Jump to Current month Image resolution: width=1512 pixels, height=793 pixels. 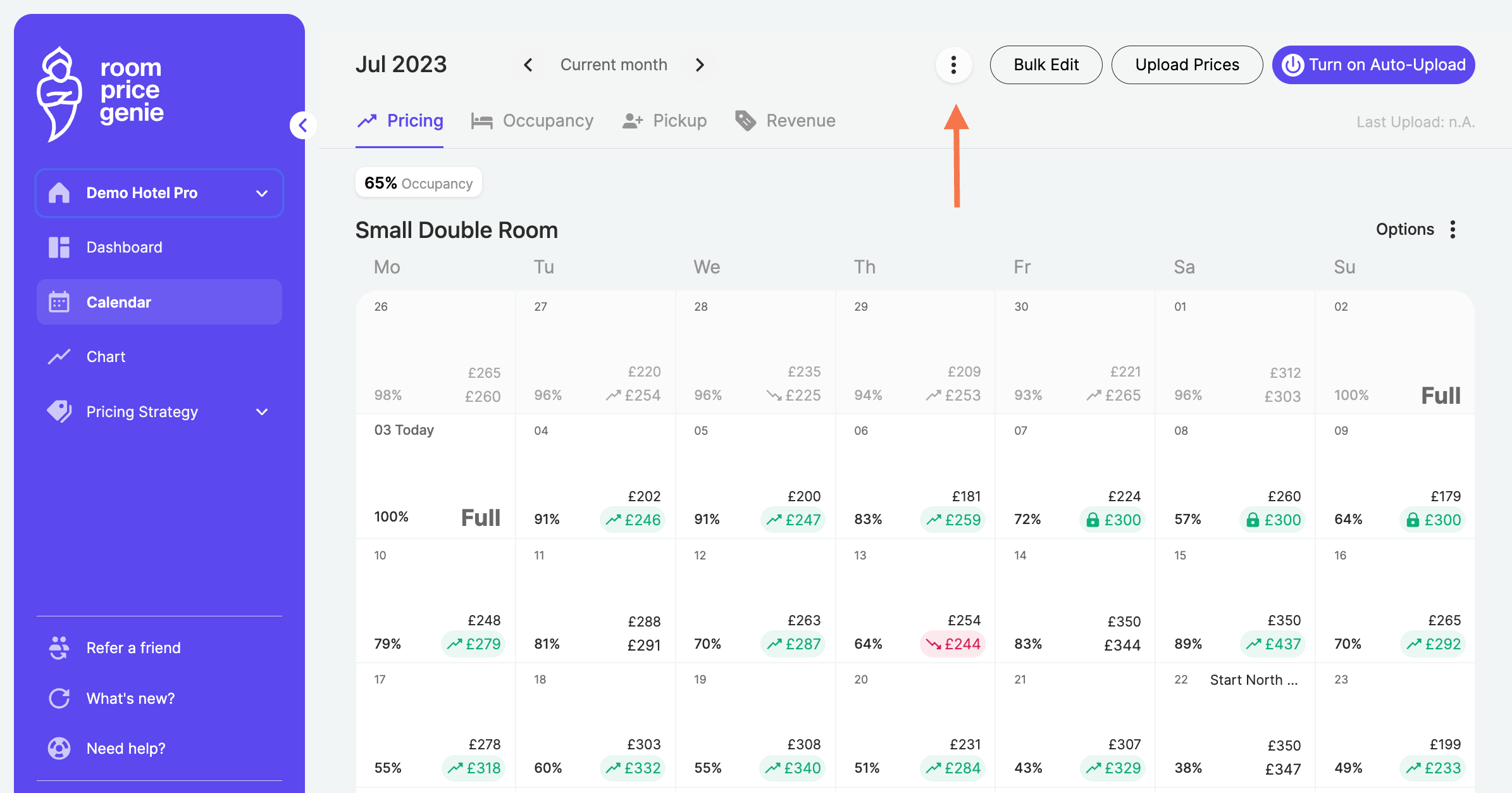(614, 65)
